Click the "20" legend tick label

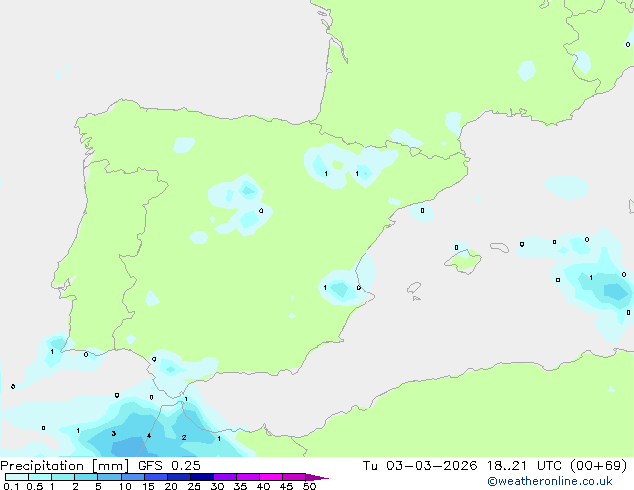pos(171,486)
